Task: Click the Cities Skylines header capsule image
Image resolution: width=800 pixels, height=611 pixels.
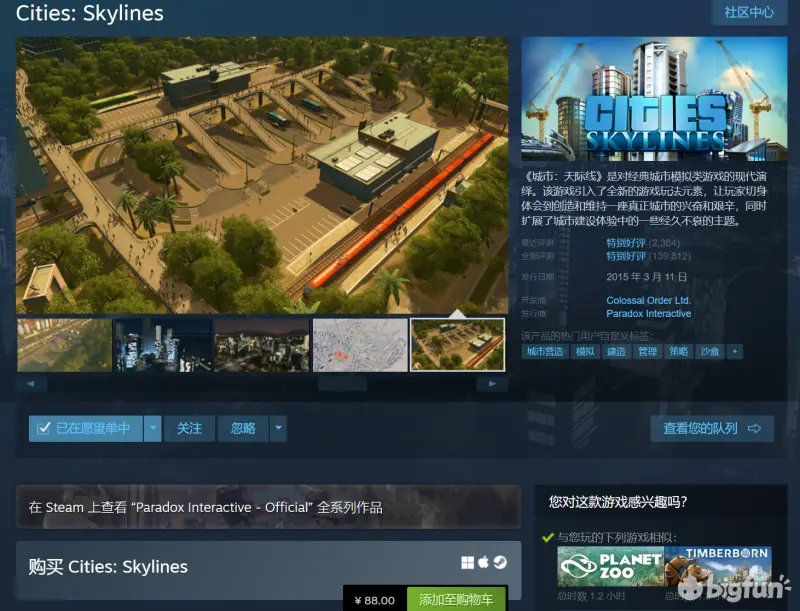Action: tap(654, 98)
